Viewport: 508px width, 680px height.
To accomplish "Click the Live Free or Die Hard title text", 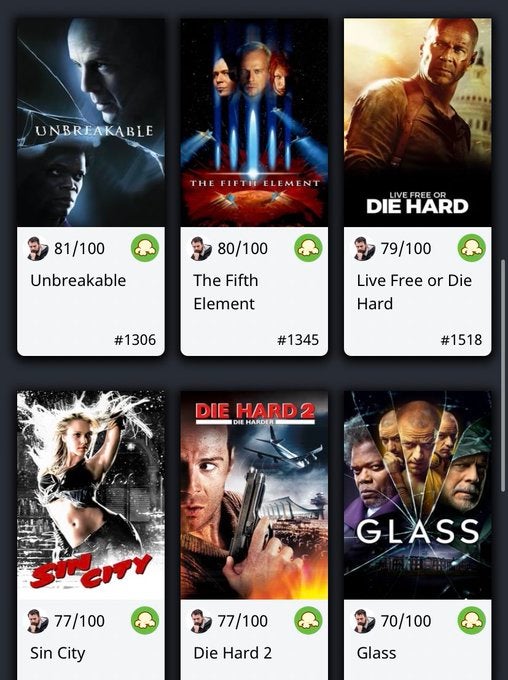I will [x=414, y=292].
